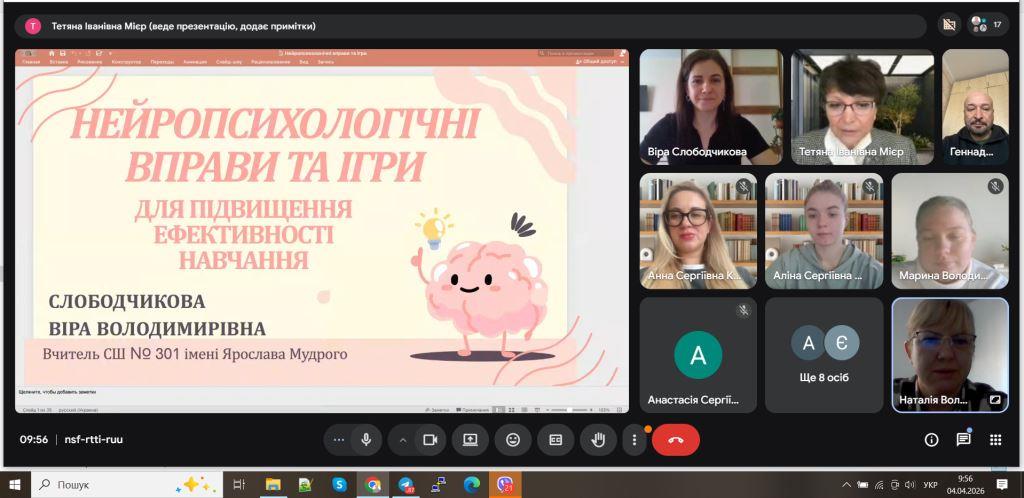Click the meeting code nsf-rtti-ruu
This screenshot has width=1024, height=498.
[93, 440]
